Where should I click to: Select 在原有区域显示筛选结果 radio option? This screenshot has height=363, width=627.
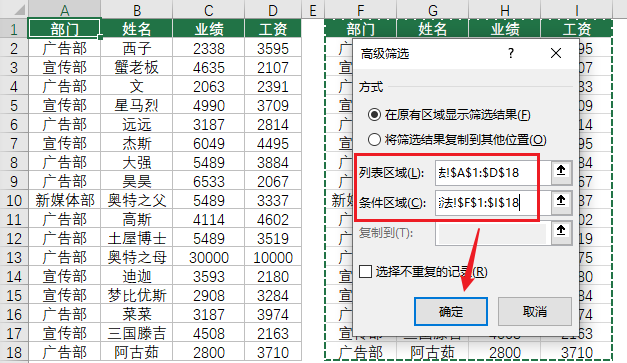click(374, 115)
